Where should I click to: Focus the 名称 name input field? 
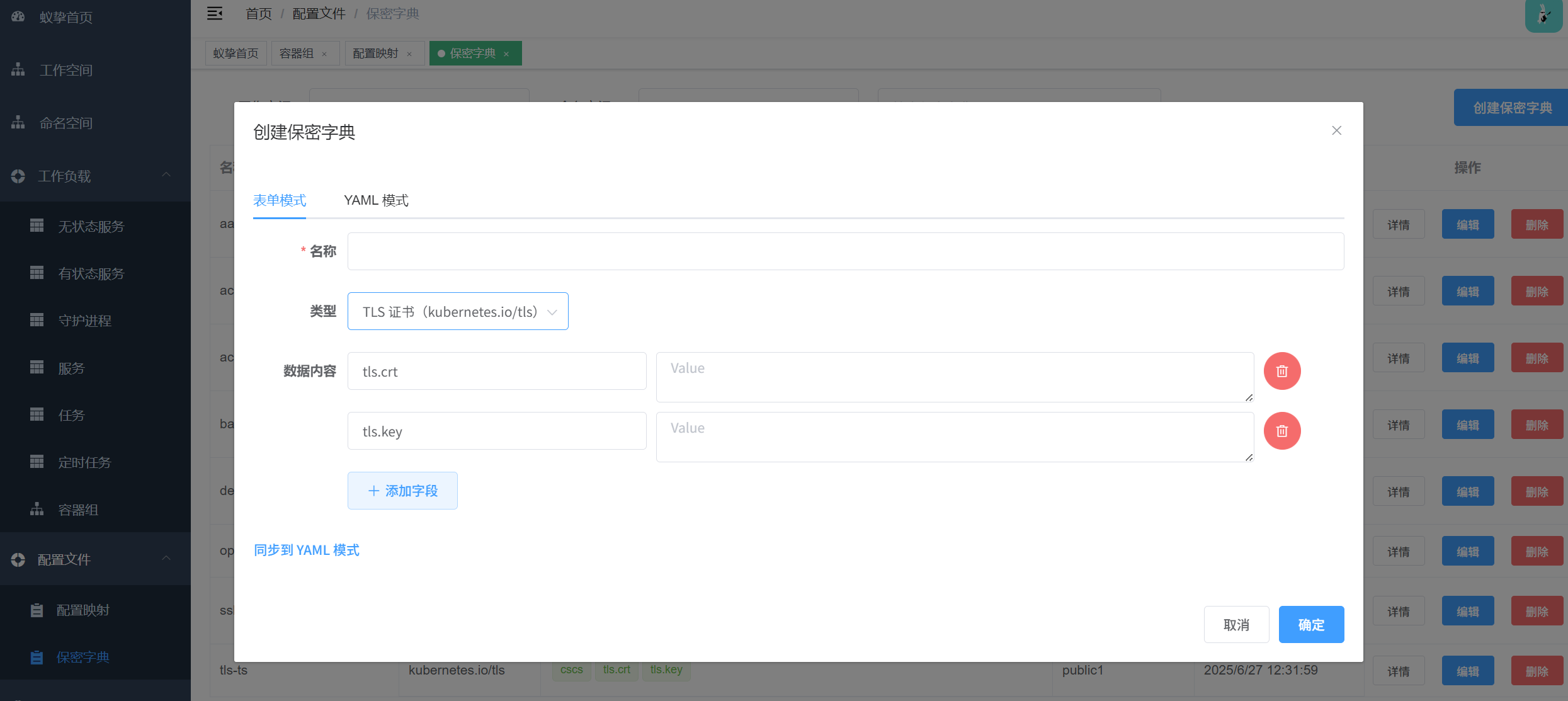point(845,251)
